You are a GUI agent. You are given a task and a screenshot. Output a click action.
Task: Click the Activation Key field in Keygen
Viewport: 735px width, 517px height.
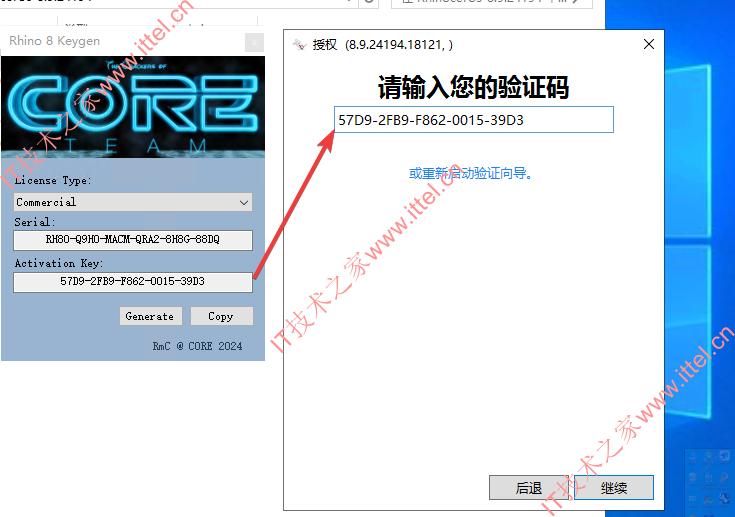[133, 282]
